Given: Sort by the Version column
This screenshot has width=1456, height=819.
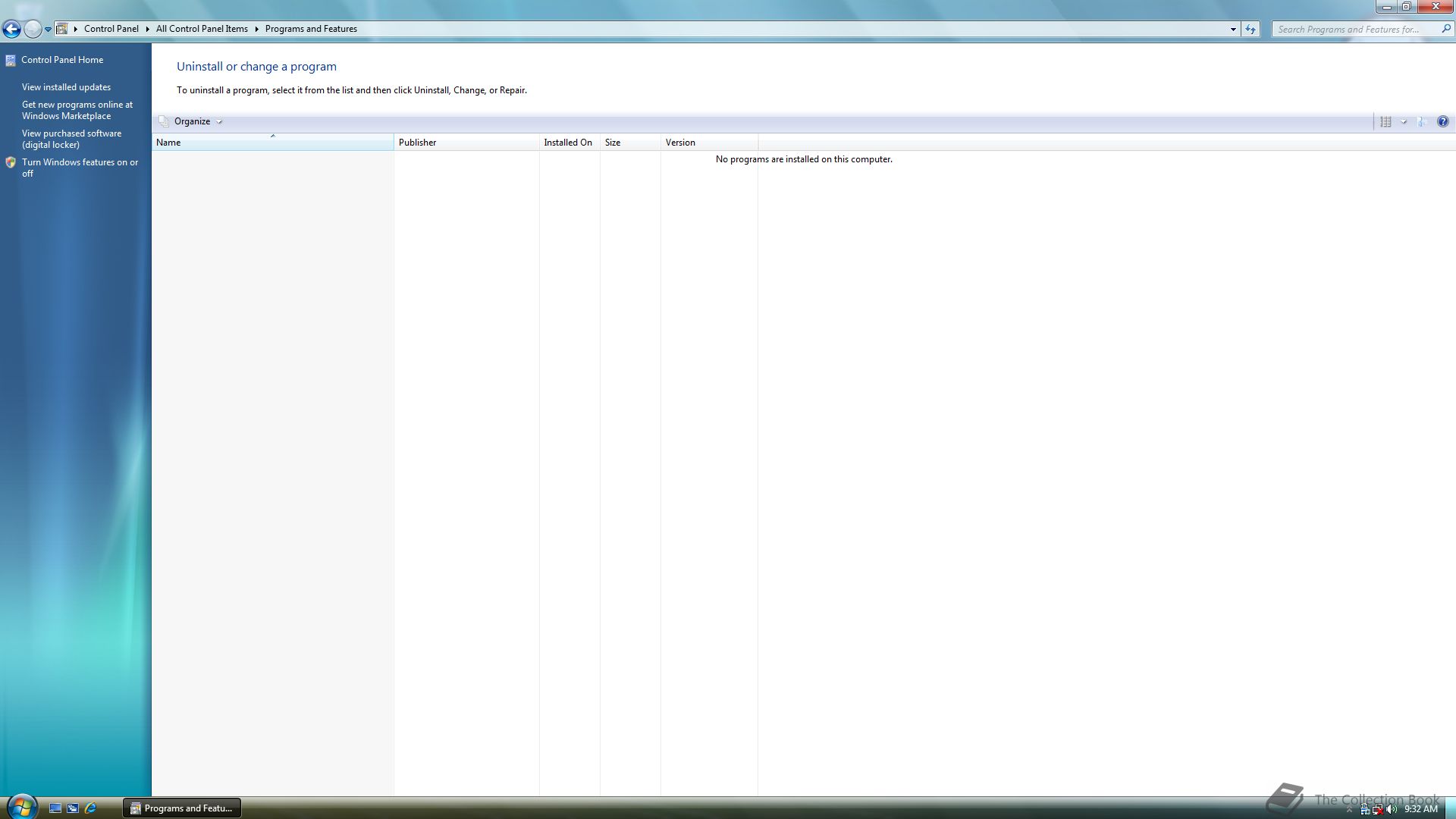Looking at the screenshot, I should coord(709,143).
